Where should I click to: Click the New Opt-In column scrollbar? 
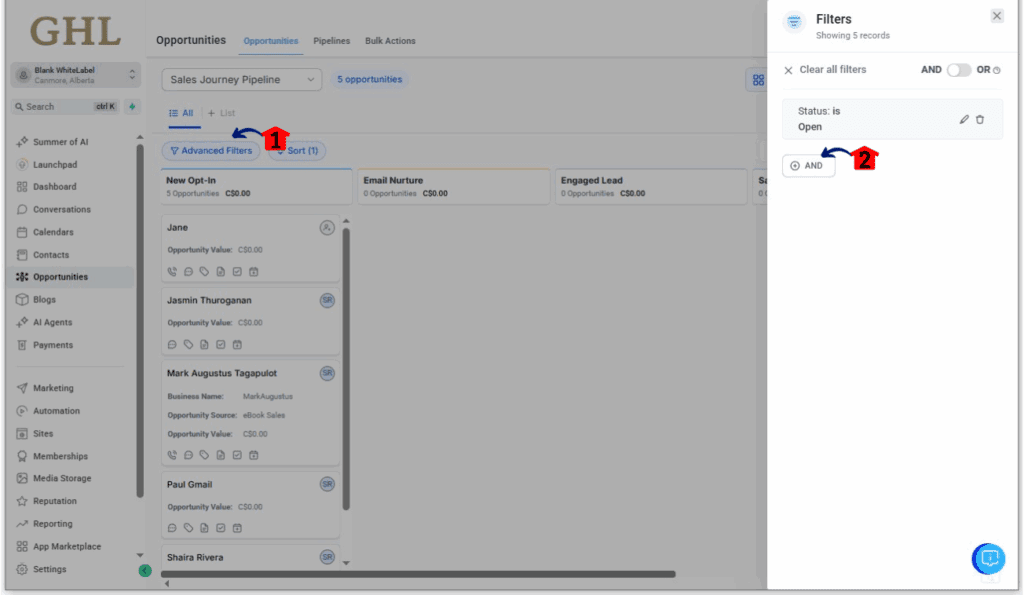pyautogui.click(x=346, y=369)
